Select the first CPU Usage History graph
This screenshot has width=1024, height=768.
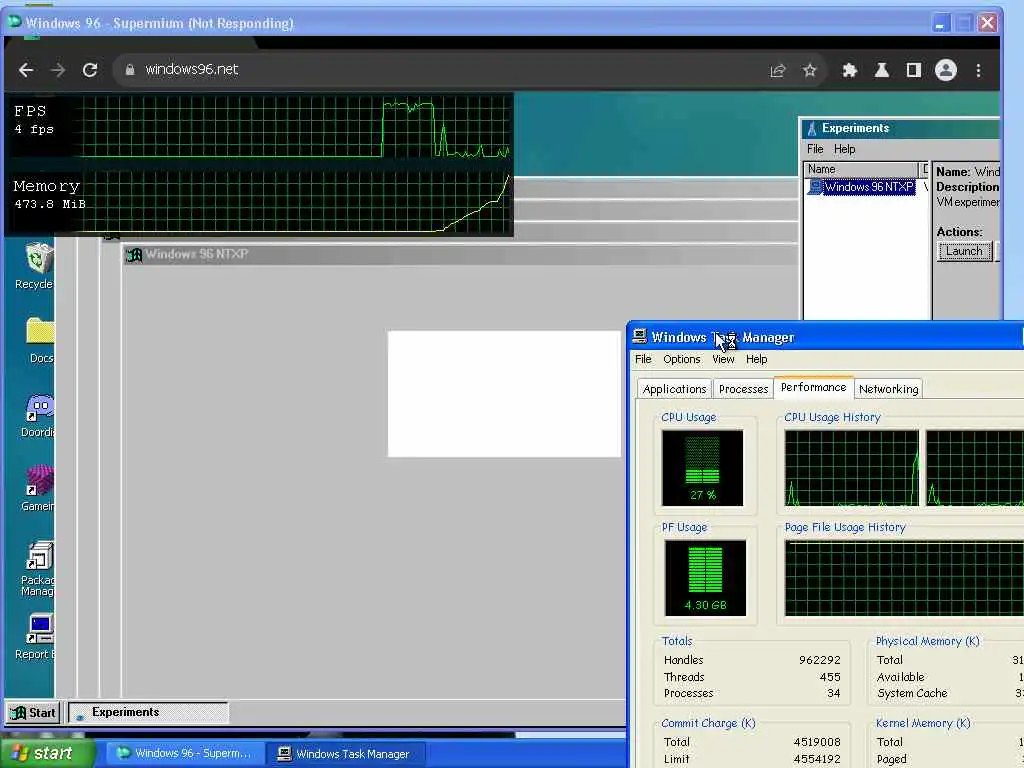coord(852,468)
